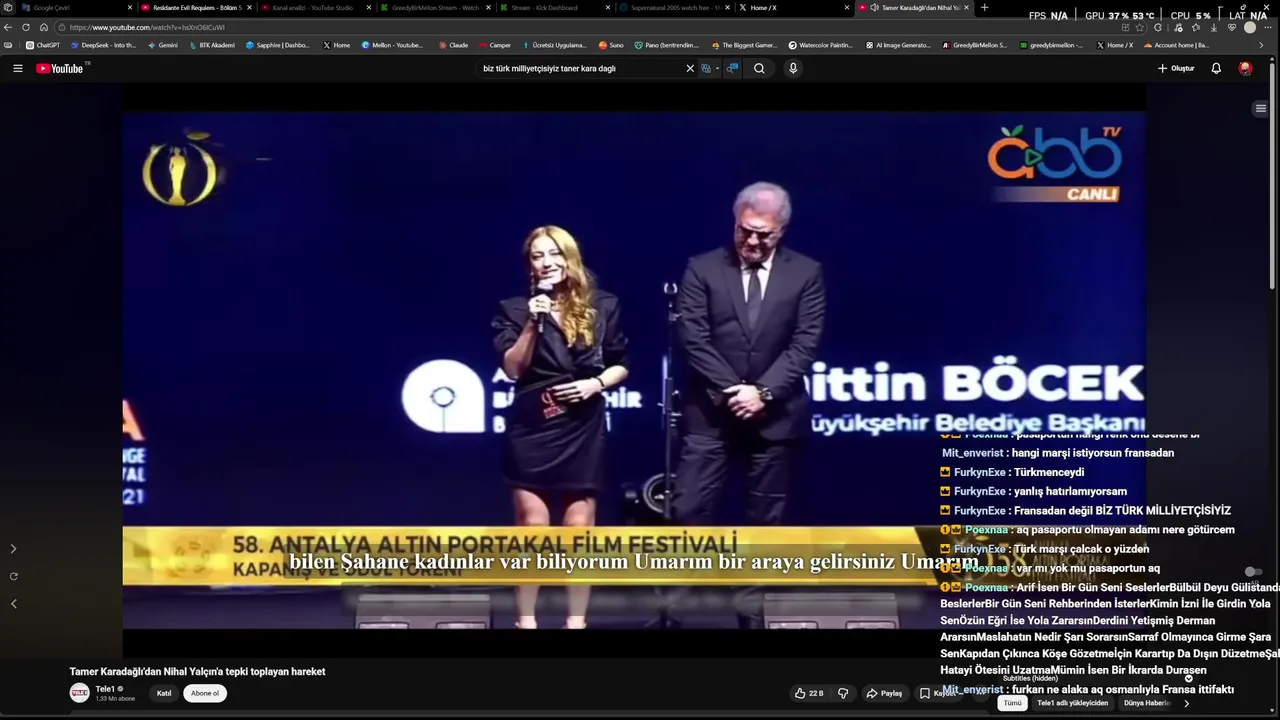The width and height of the screenshot is (1280, 720).
Task: Open the YouTube hamburger guide menu
Action: coord(17,68)
